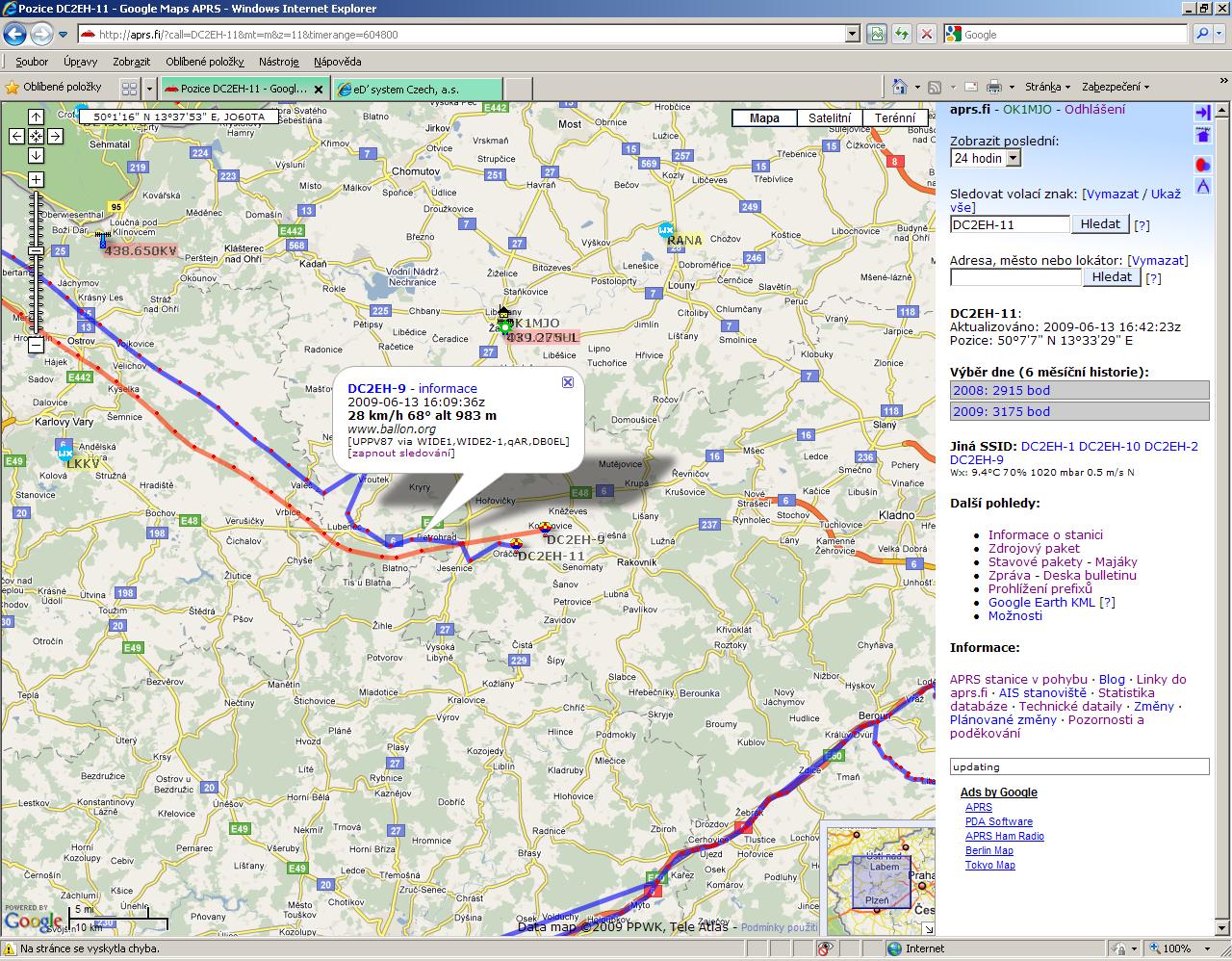Switch to eD' system Czech tab
The image size is (1232, 961).
[x=418, y=89]
